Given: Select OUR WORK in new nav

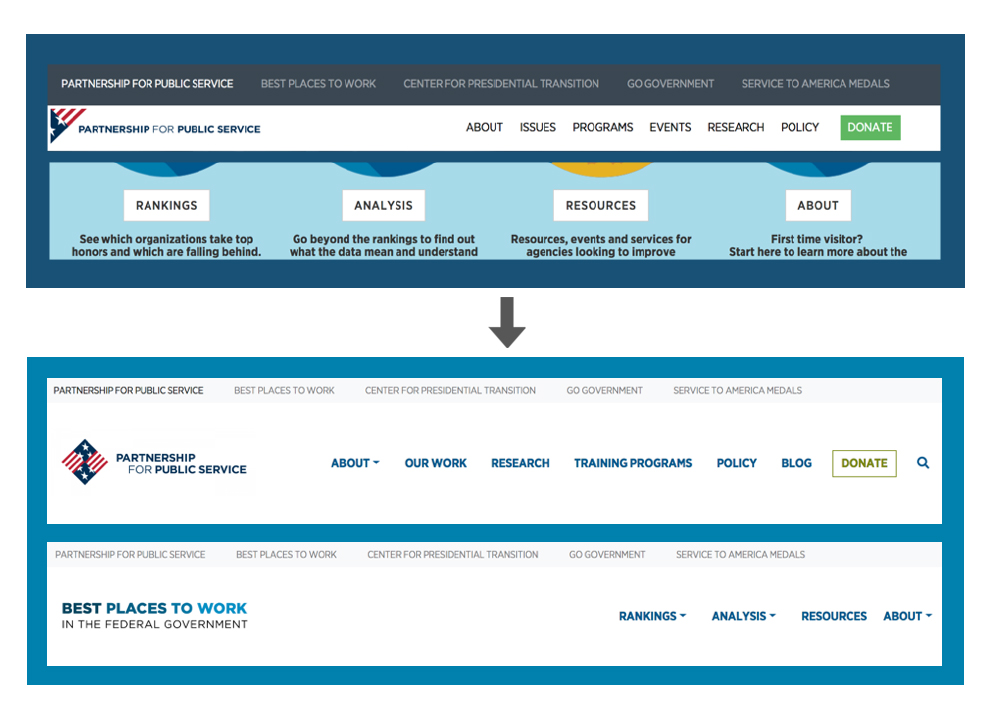Looking at the screenshot, I should 436,463.
